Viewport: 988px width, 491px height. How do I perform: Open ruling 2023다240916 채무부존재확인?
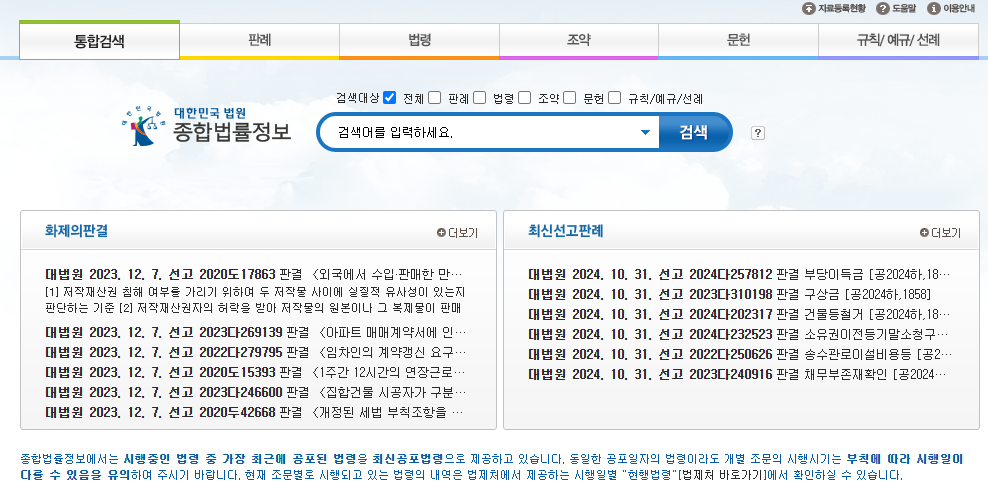click(x=737, y=374)
